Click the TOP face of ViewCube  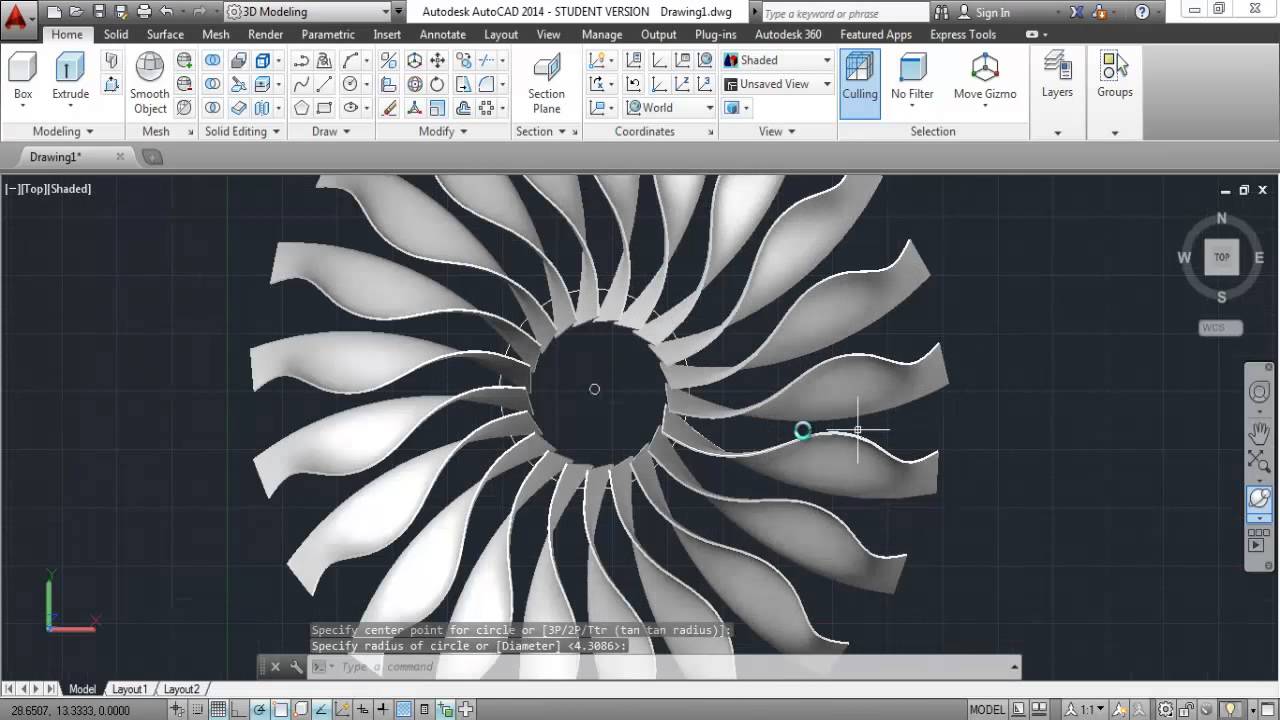point(1222,257)
